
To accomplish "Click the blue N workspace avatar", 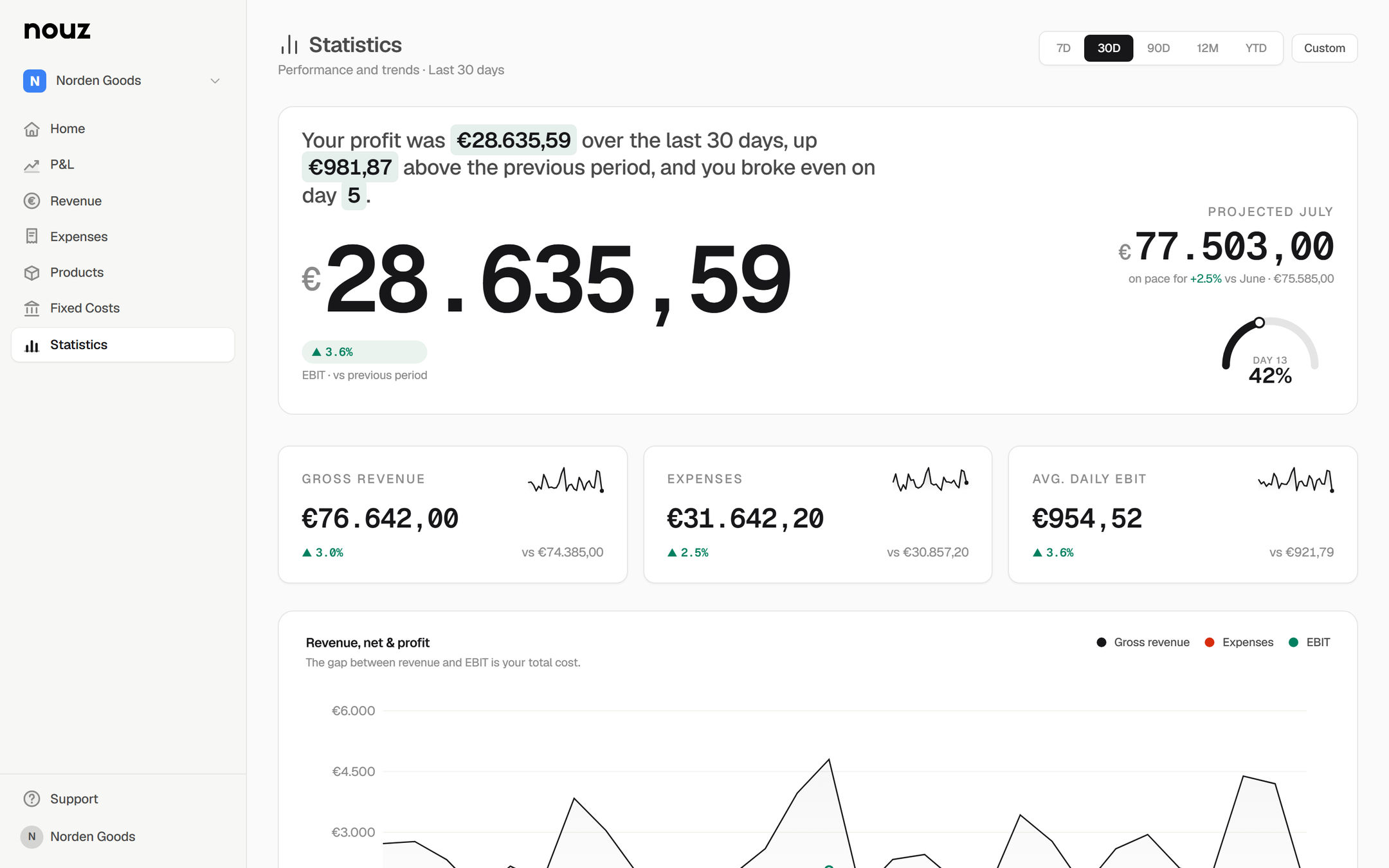I will coord(35,81).
